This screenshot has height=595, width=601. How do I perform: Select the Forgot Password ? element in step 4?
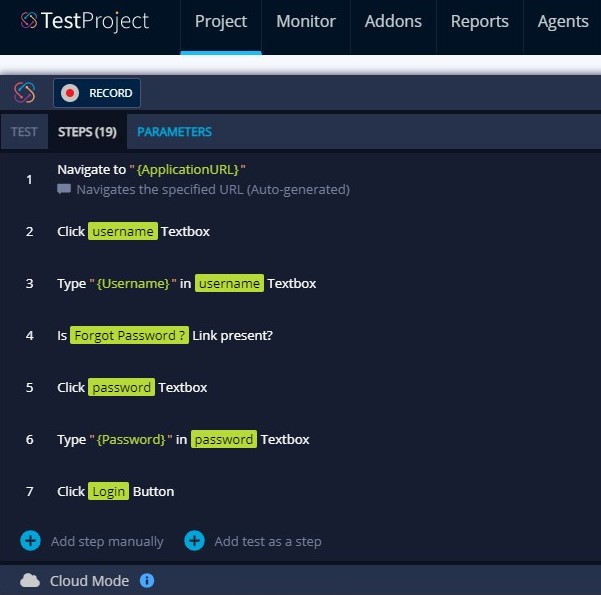[129, 336]
